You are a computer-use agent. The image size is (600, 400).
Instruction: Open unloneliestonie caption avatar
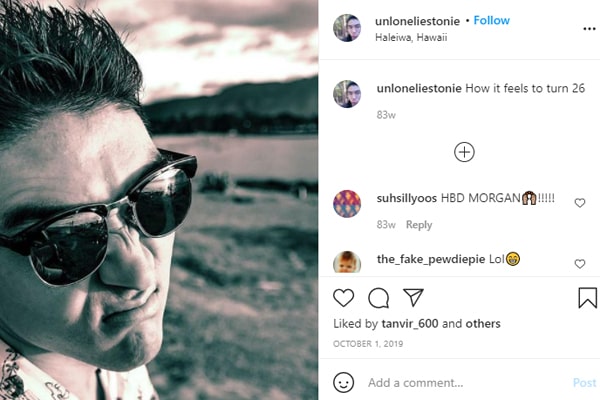(x=347, y=94)
